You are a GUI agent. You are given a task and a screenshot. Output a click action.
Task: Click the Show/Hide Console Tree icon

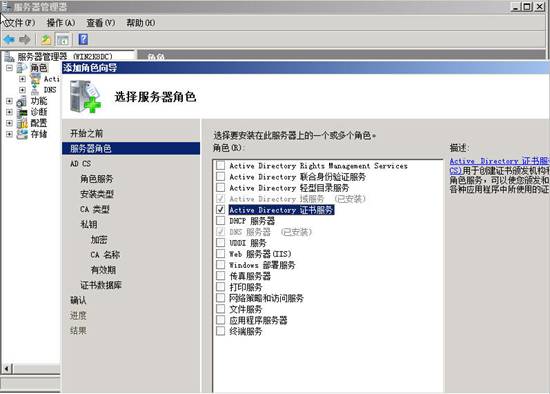(x=63, y=40)
